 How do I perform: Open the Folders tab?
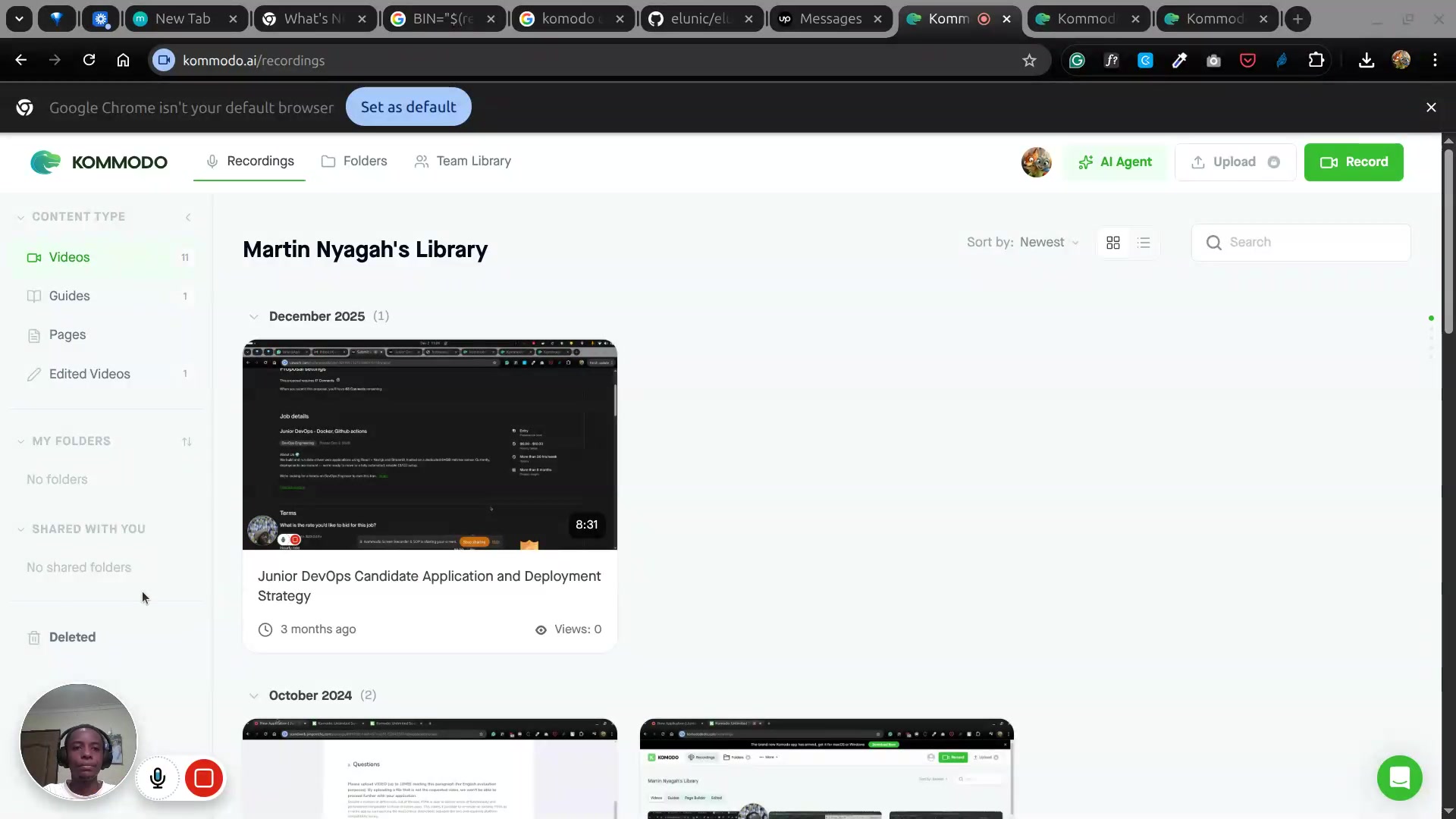point(354,161)
